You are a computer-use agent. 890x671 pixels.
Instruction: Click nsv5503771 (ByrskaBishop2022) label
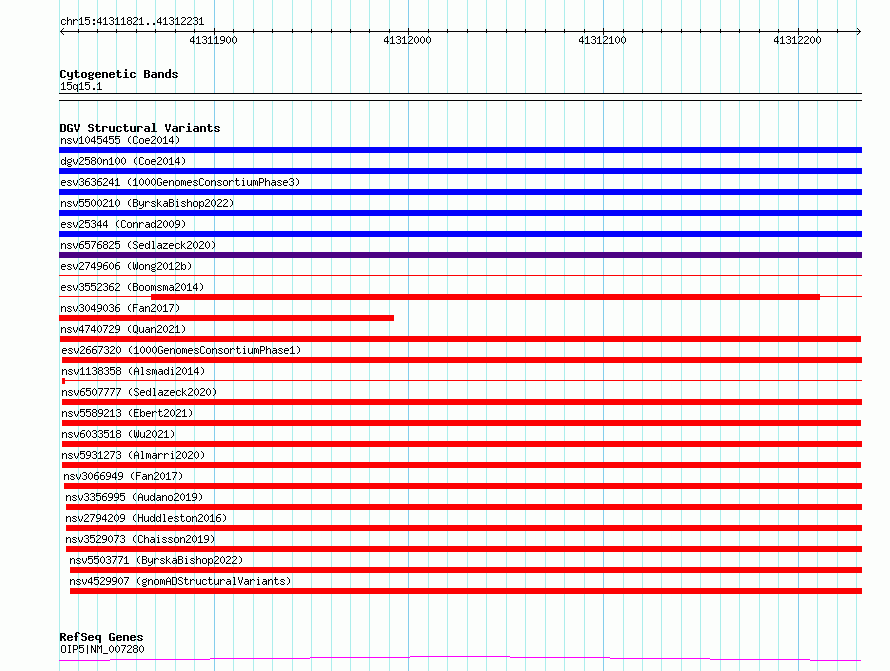156,560
